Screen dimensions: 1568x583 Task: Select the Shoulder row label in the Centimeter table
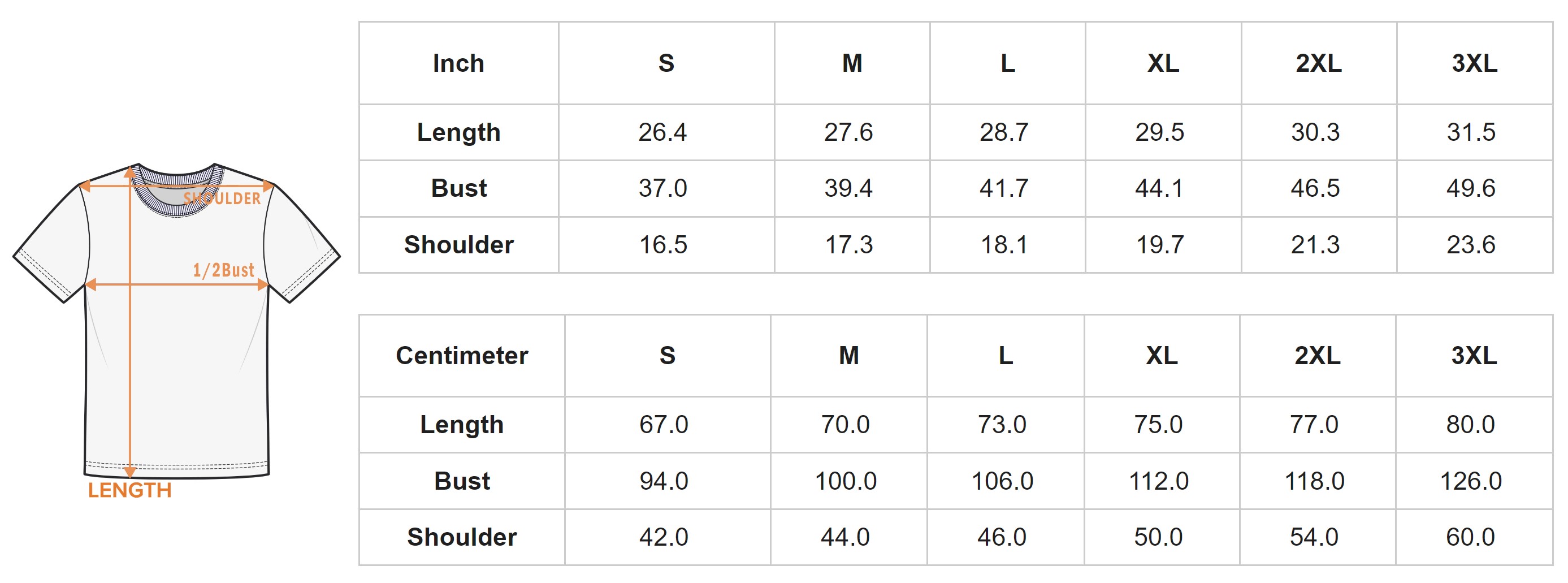(462, 537)
